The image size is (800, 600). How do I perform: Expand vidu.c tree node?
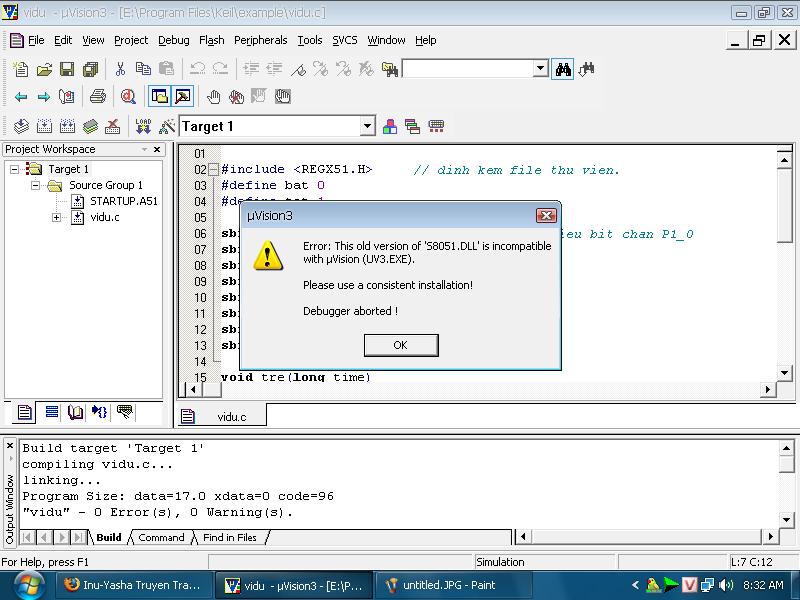point(56,217)
